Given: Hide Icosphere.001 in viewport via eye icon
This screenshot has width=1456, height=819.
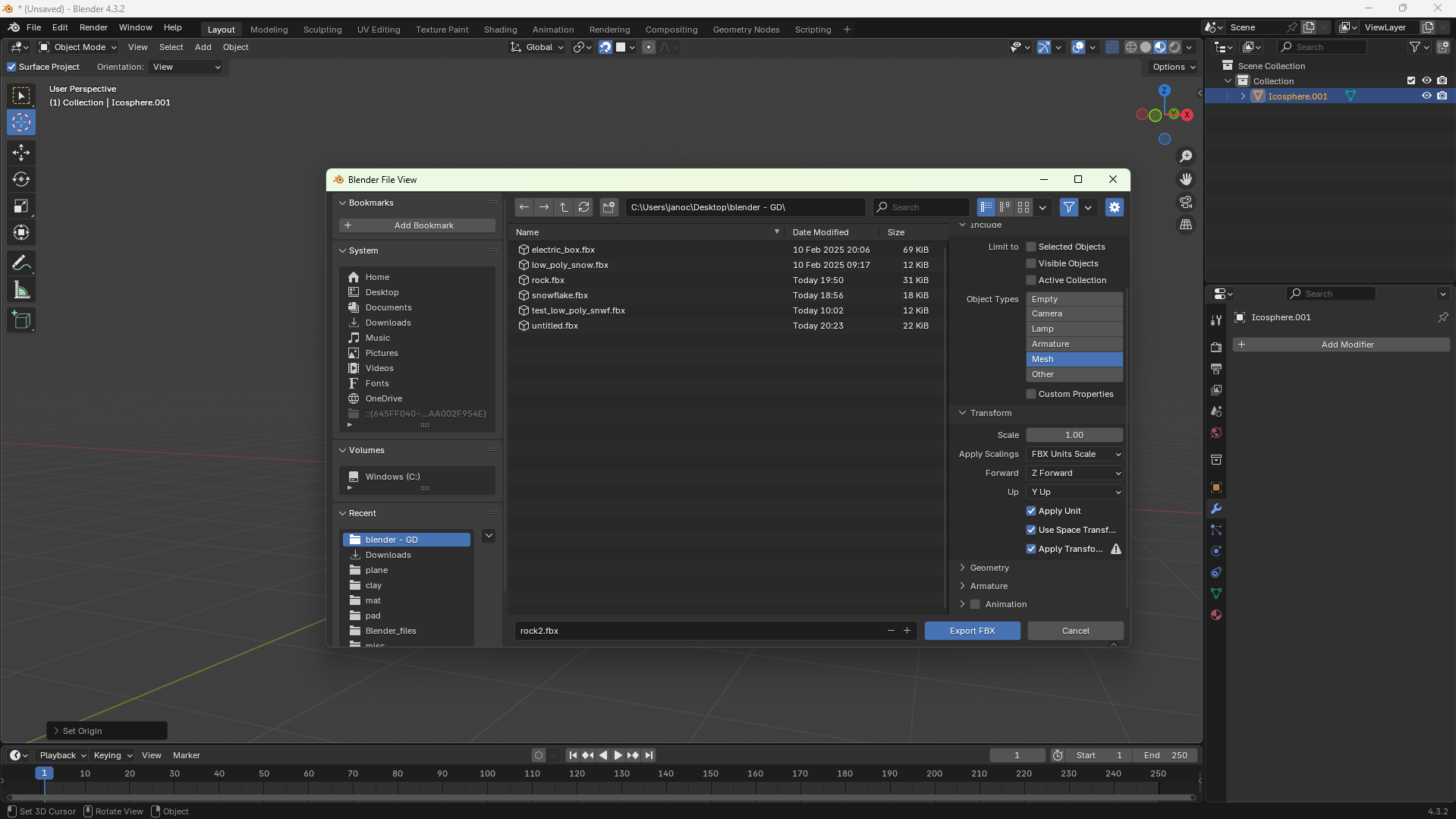Looking at the screenshot, I should pyautogui.click(x=1426, y=96).
